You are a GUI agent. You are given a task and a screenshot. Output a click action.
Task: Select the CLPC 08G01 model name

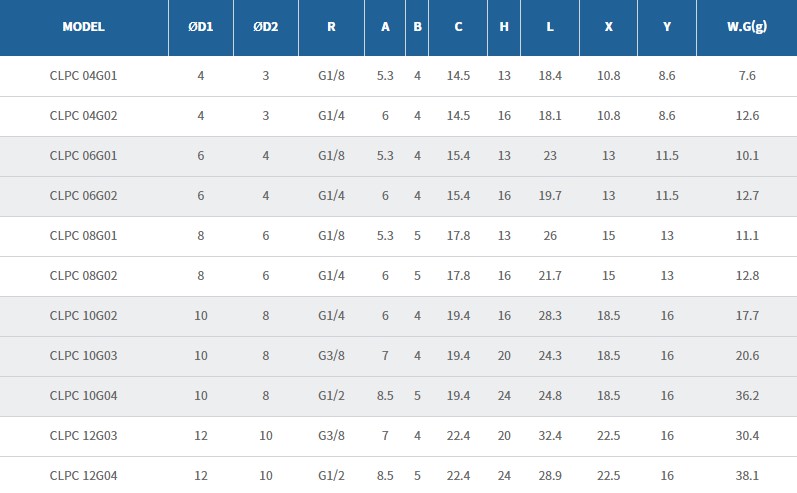click(x=83, y=236)
